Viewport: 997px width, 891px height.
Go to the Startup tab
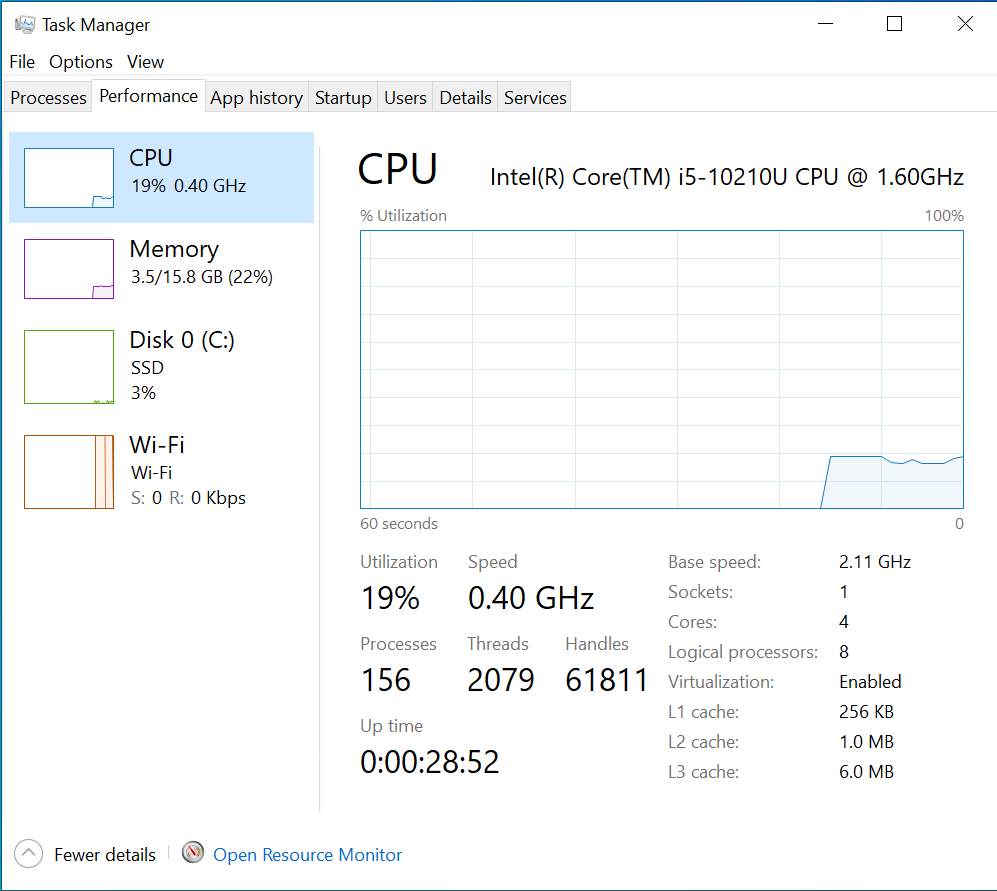(x=343, y=98)
